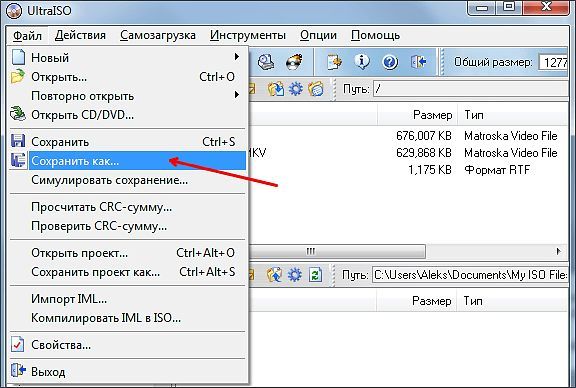This screenshot has height=388, width=576.
Task: Maximize the UltraISO window
Action: tap(509, 7)
